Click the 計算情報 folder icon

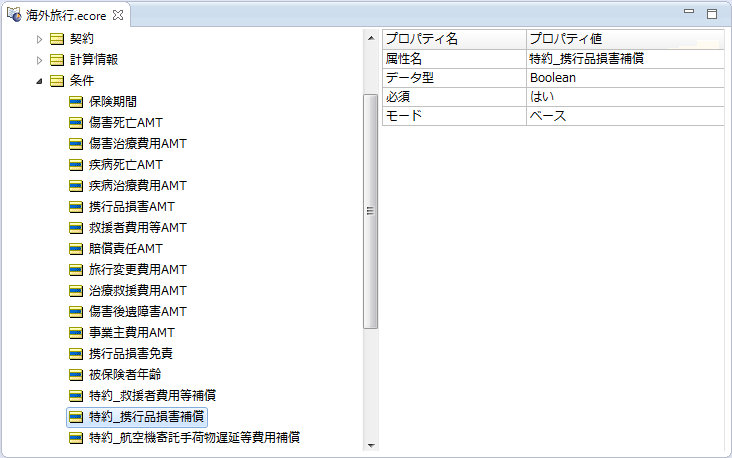coord(57,59)
